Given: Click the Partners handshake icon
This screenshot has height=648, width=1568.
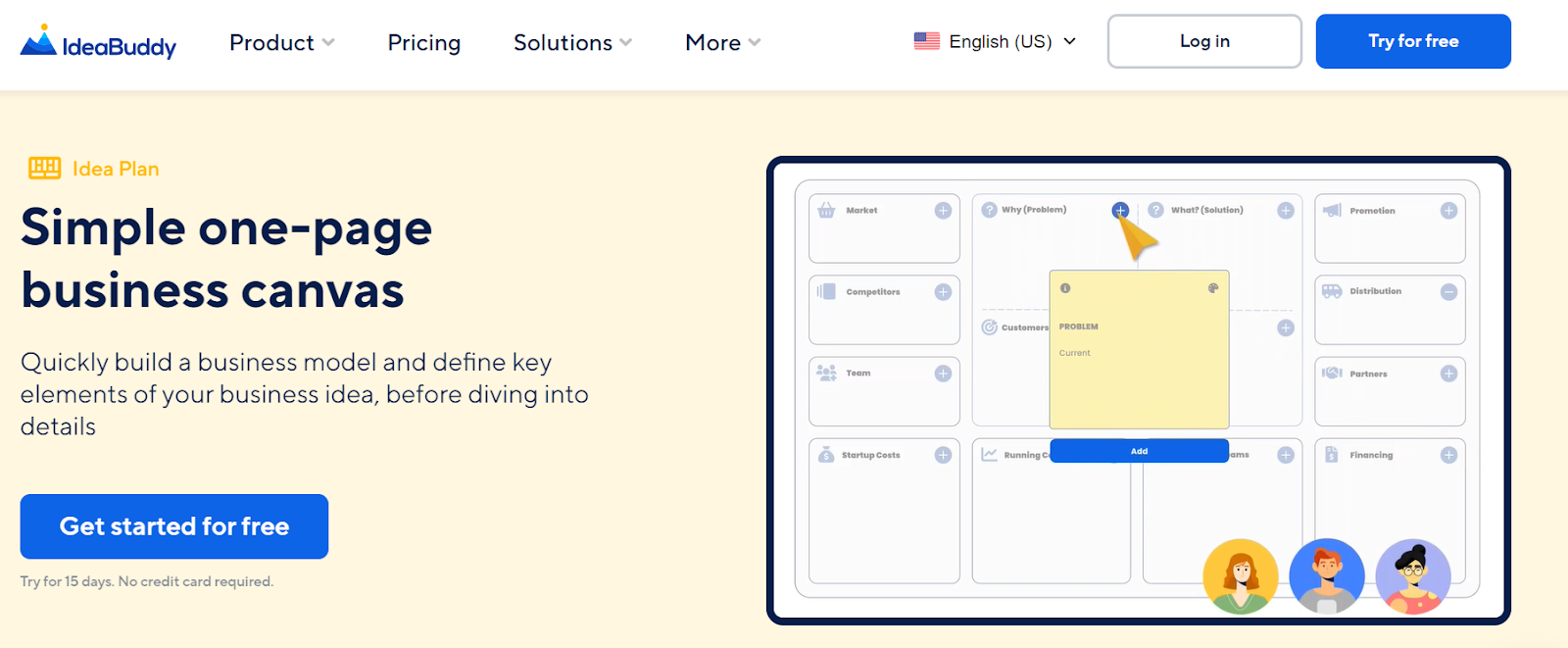Looking at the screenshot, I should tap(1332, 374).
